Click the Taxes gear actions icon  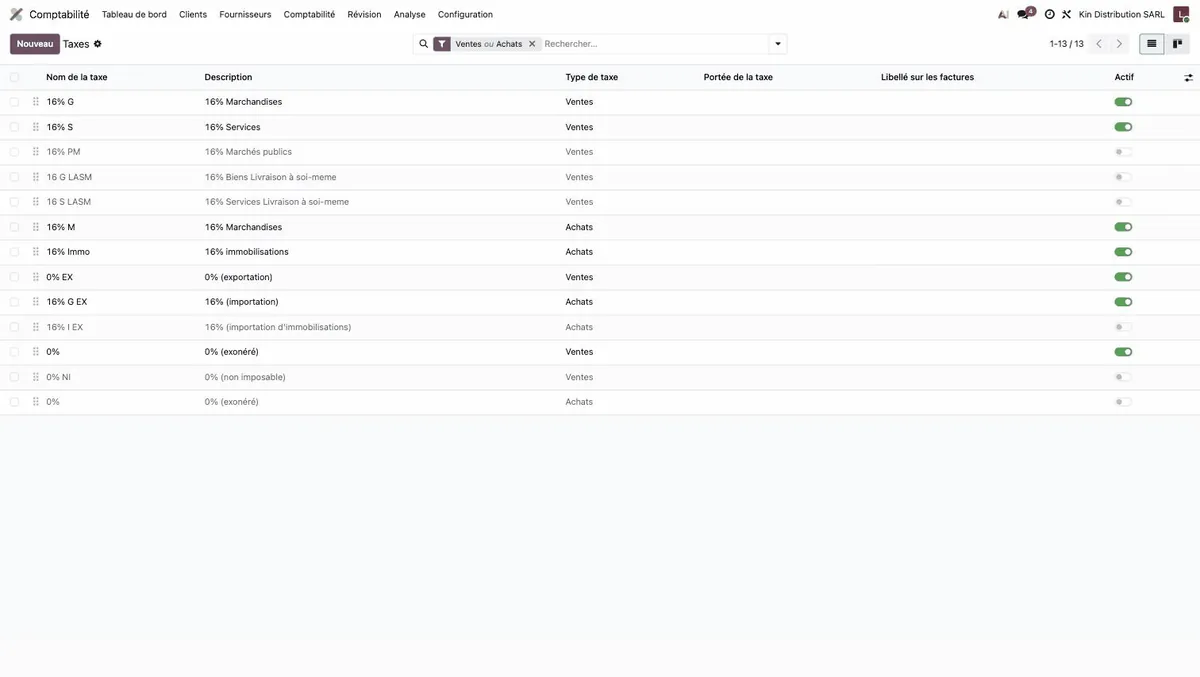pos(98,44)
